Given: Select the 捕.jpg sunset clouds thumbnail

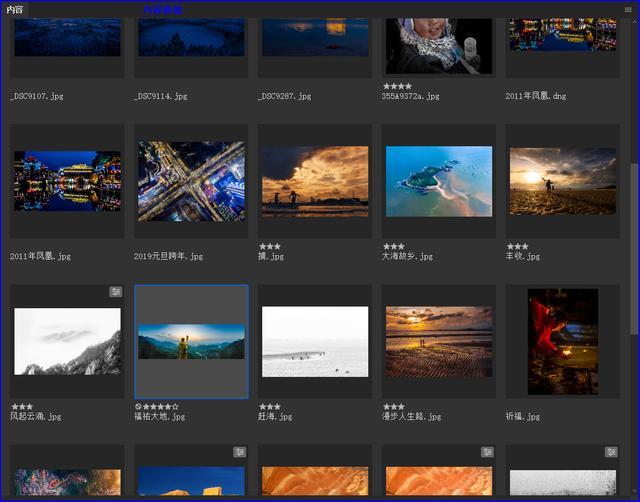Looking at the screenshot, I should tap(315, 181).
